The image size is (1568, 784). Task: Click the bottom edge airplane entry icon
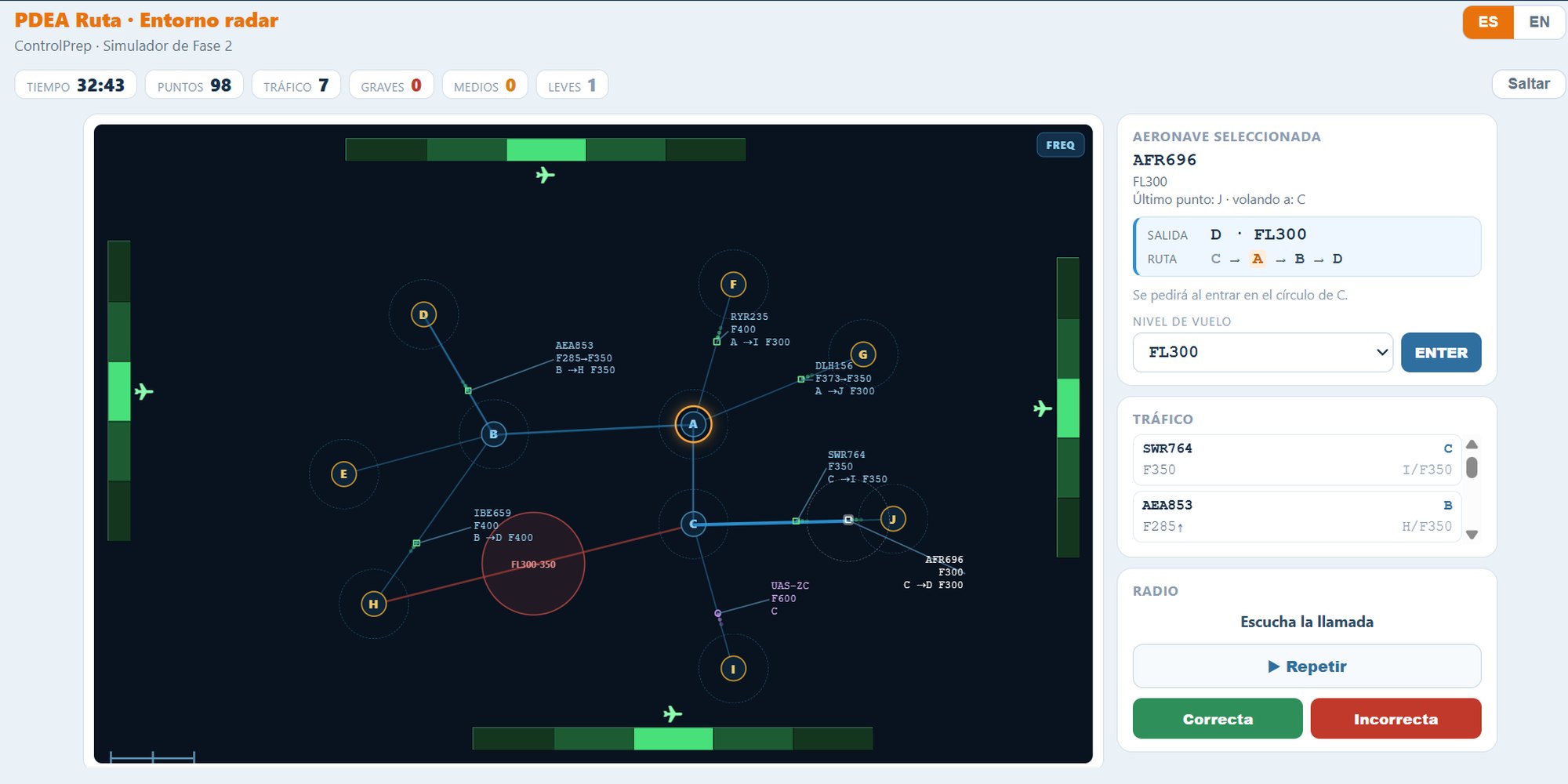coord(673,713)
